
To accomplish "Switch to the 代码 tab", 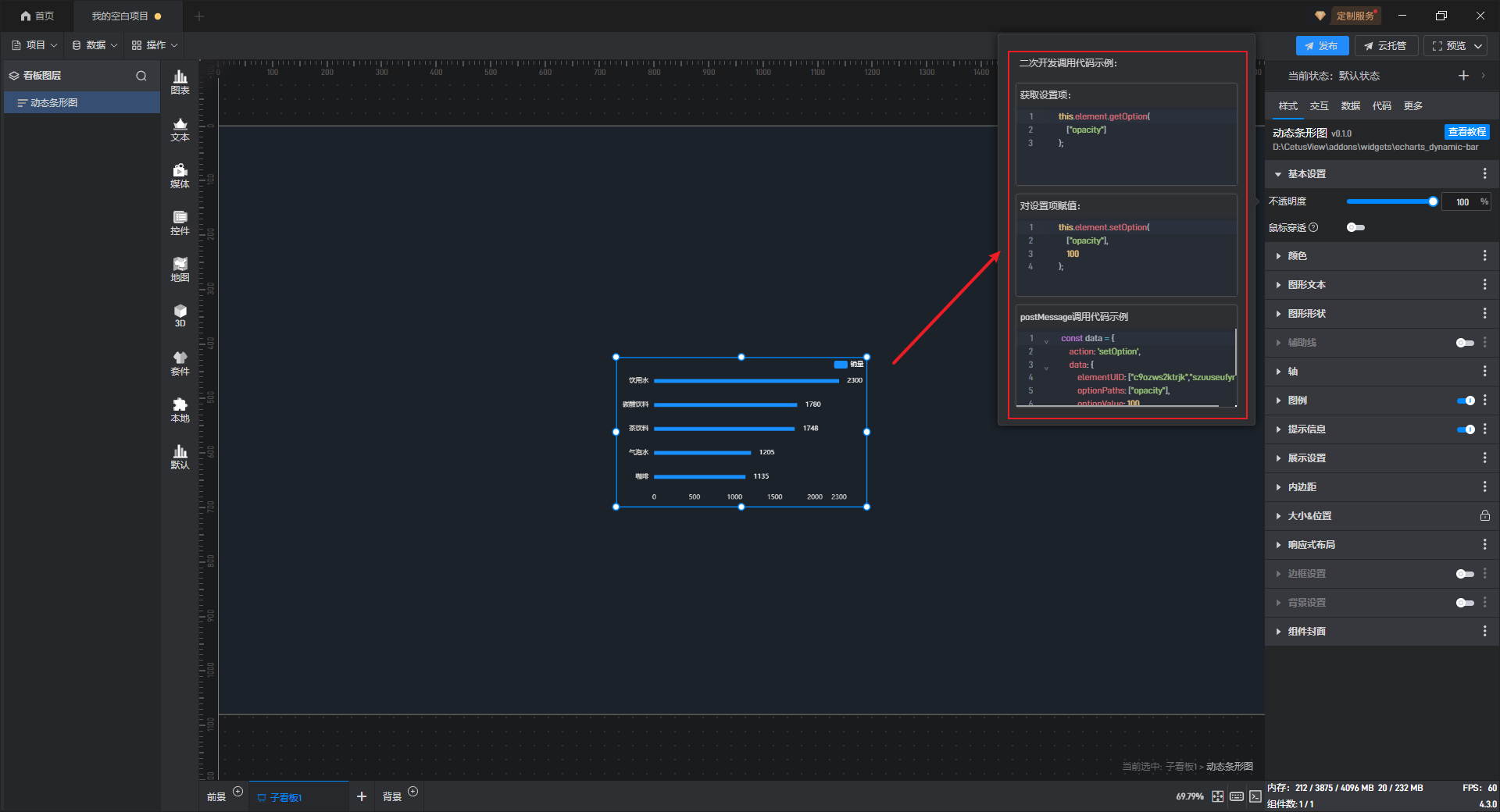I will coord(1381,106).
